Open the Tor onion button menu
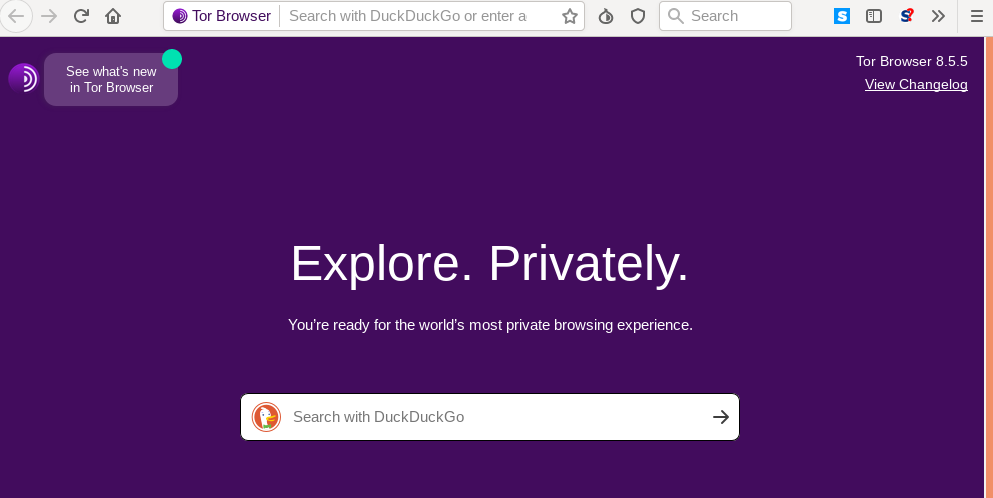 [x=606, y=16]
